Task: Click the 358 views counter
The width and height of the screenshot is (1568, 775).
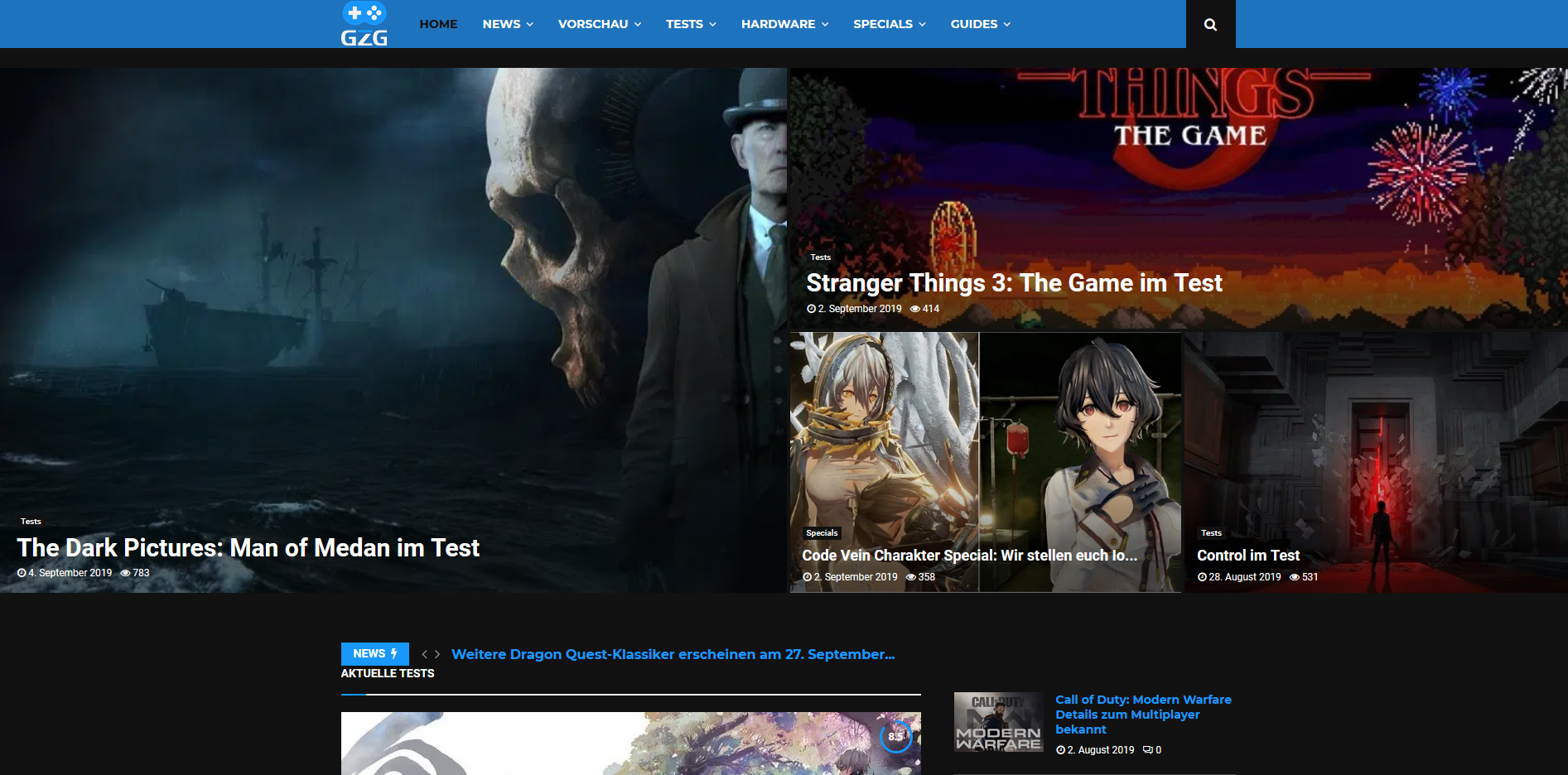Action: click(920, 577)
